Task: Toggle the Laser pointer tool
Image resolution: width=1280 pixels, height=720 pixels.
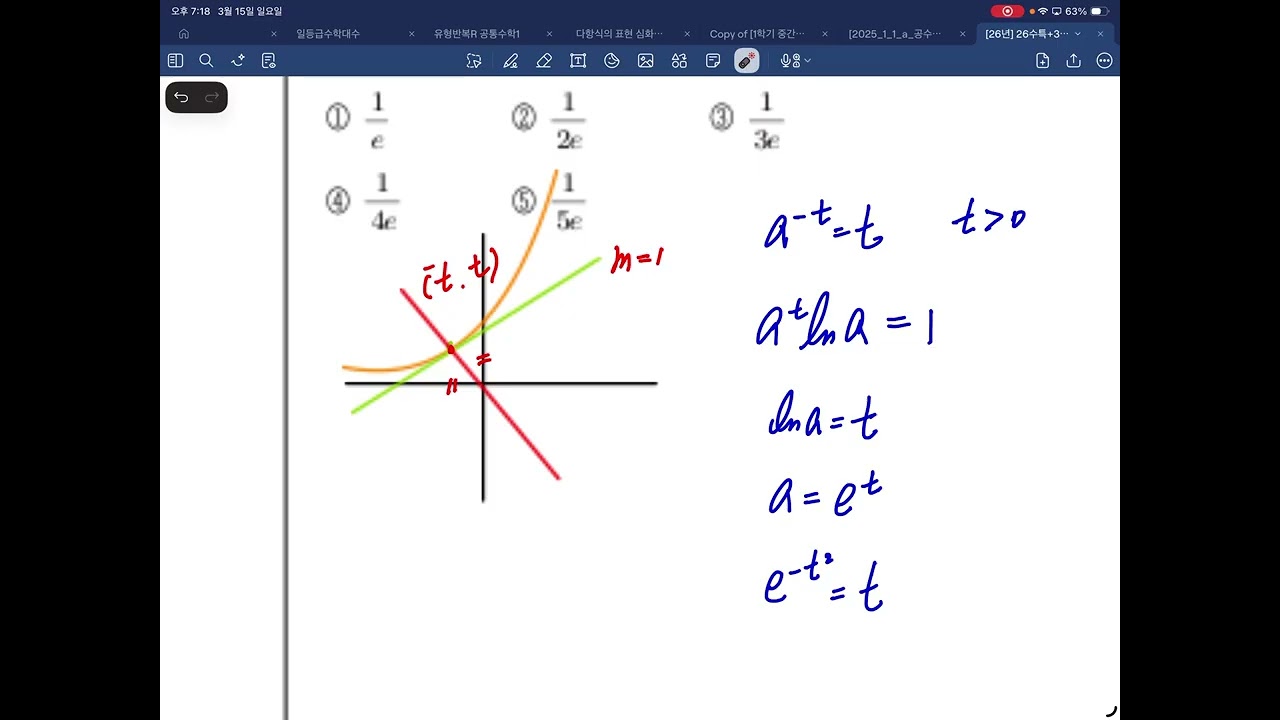Action: click(746, 61)
